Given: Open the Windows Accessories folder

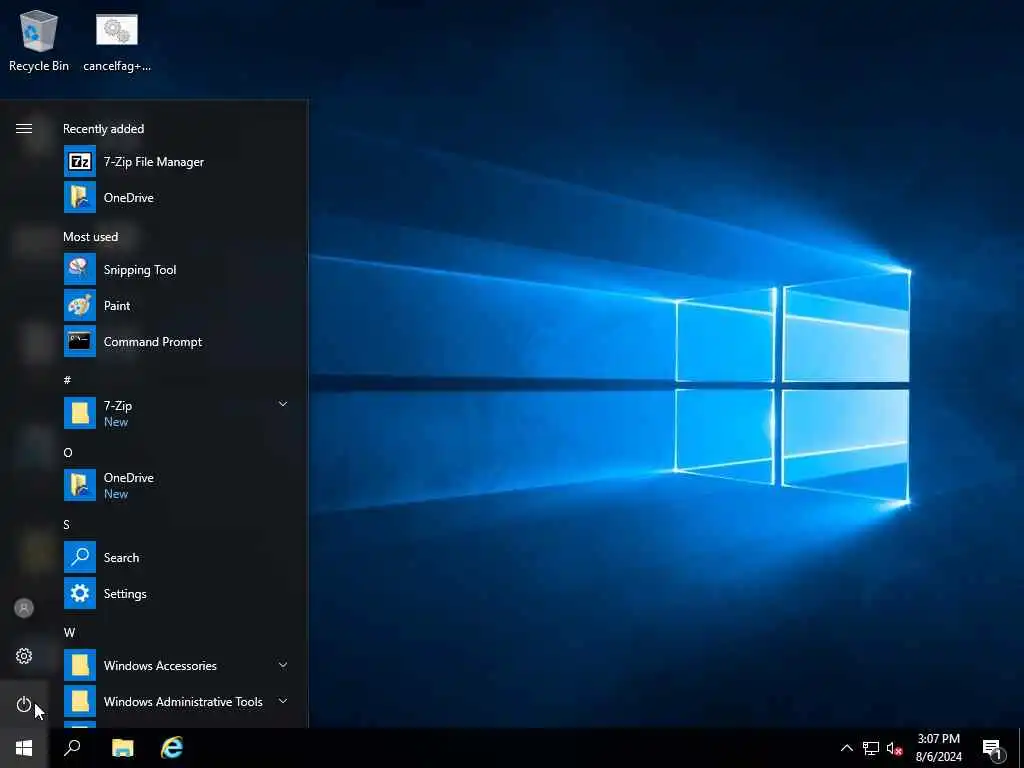Looking at the screenshot, I should (176, 665).
